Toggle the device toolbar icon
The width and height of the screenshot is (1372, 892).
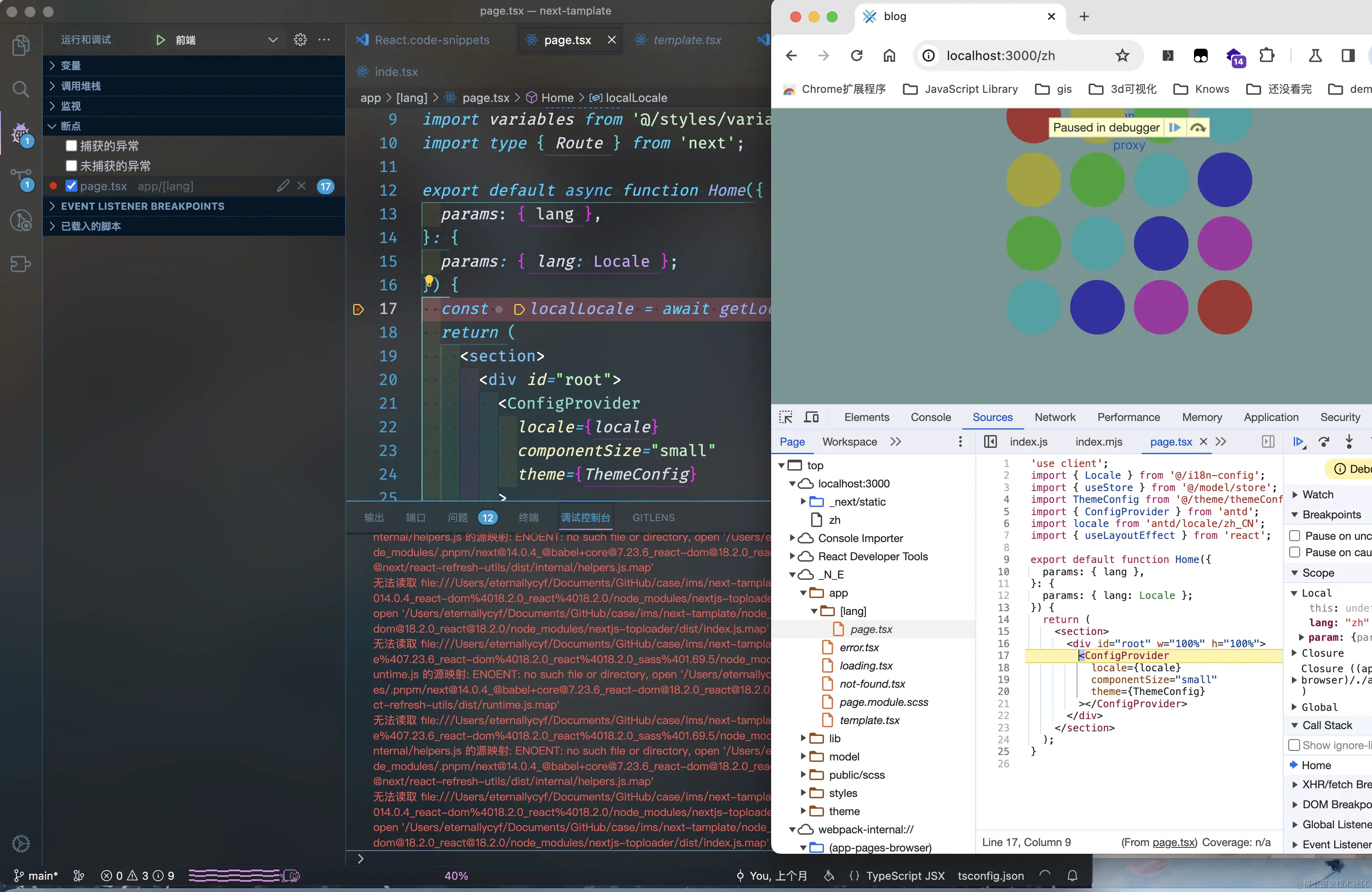point(812,417)
